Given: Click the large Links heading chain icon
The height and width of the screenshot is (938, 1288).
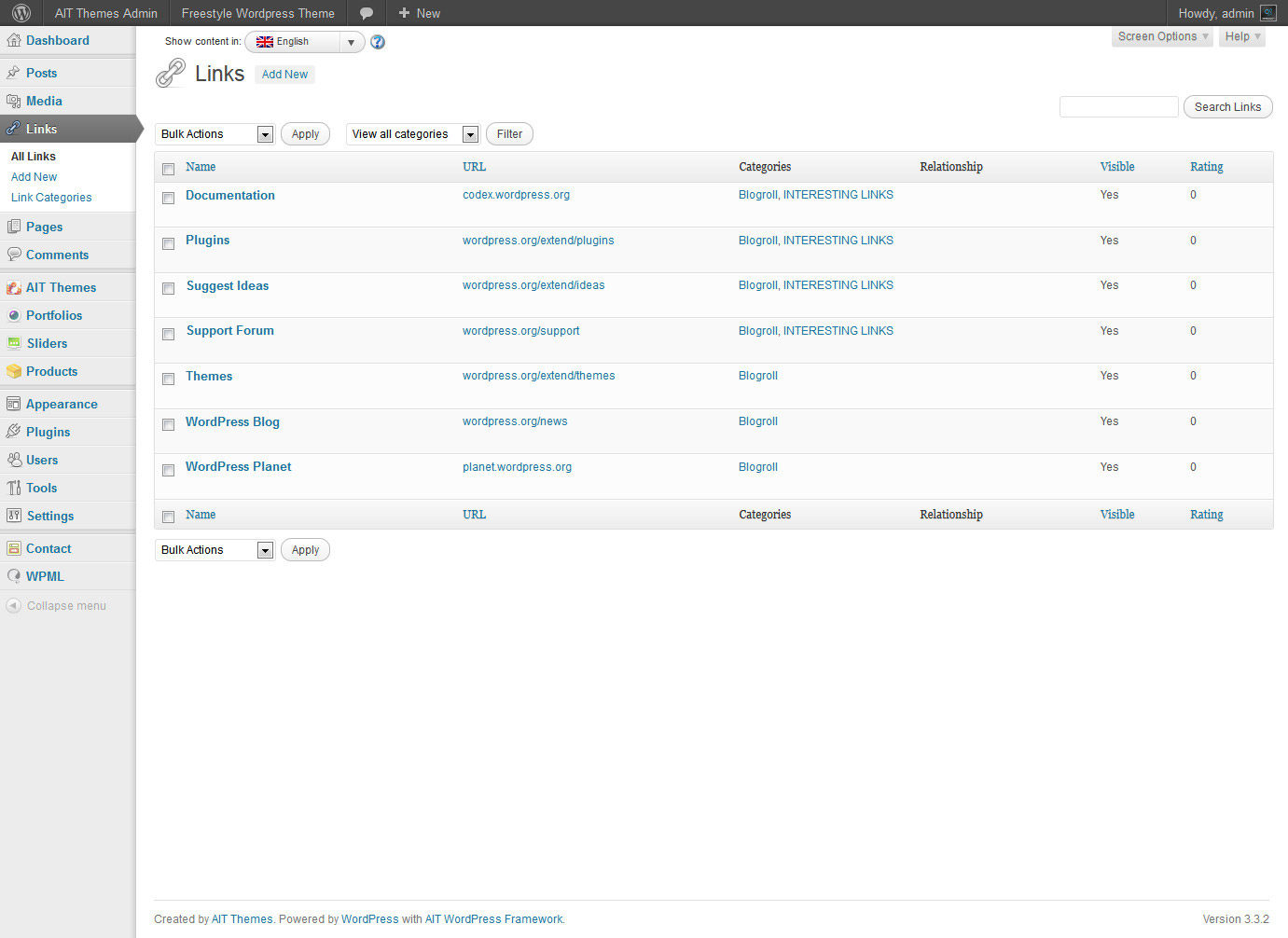Looking at the screenshot, I should [x=171, y=73].
